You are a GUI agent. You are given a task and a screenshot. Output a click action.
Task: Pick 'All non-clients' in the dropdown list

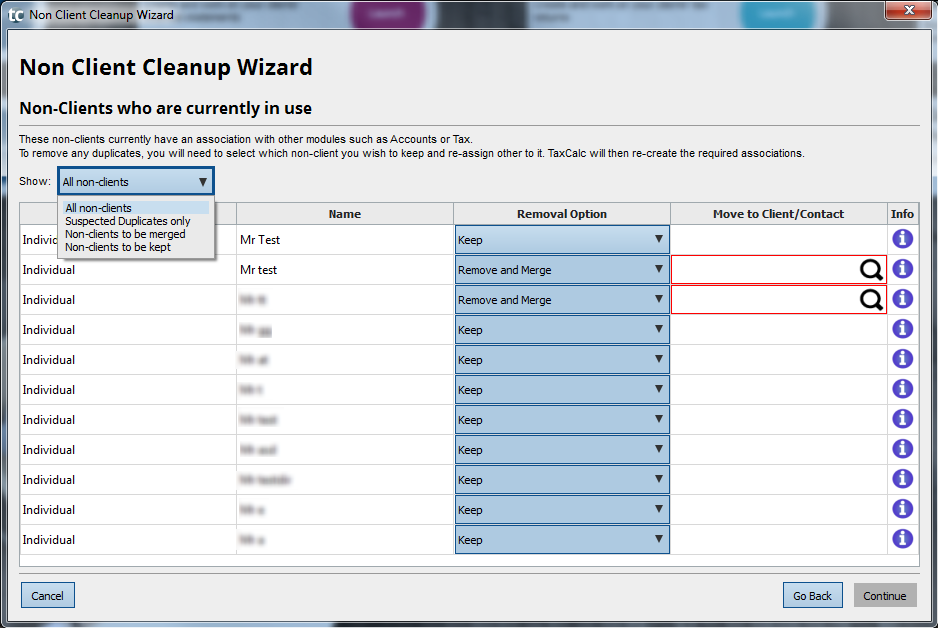coord(98,208)
